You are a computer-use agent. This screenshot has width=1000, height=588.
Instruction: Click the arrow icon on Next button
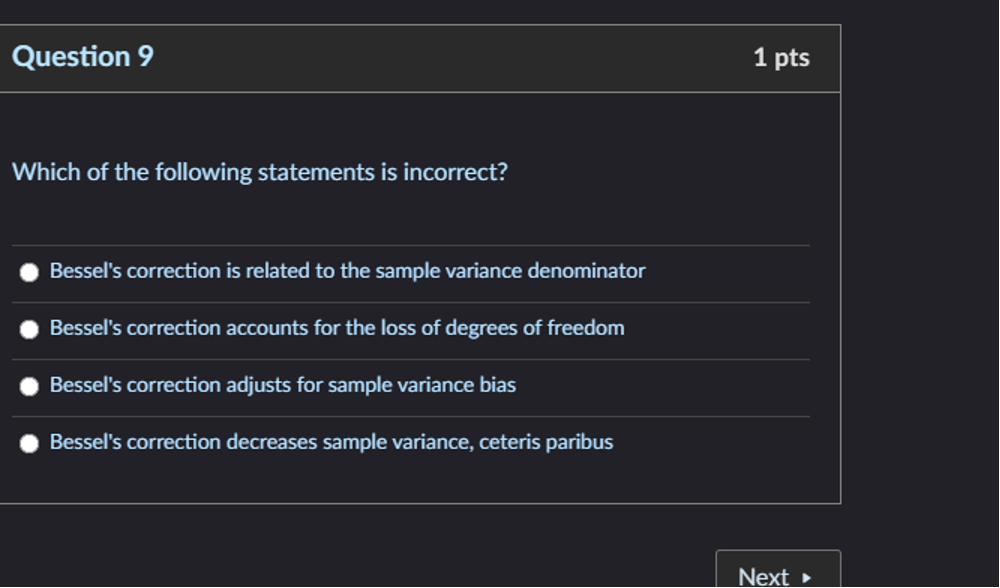[805, 576]
